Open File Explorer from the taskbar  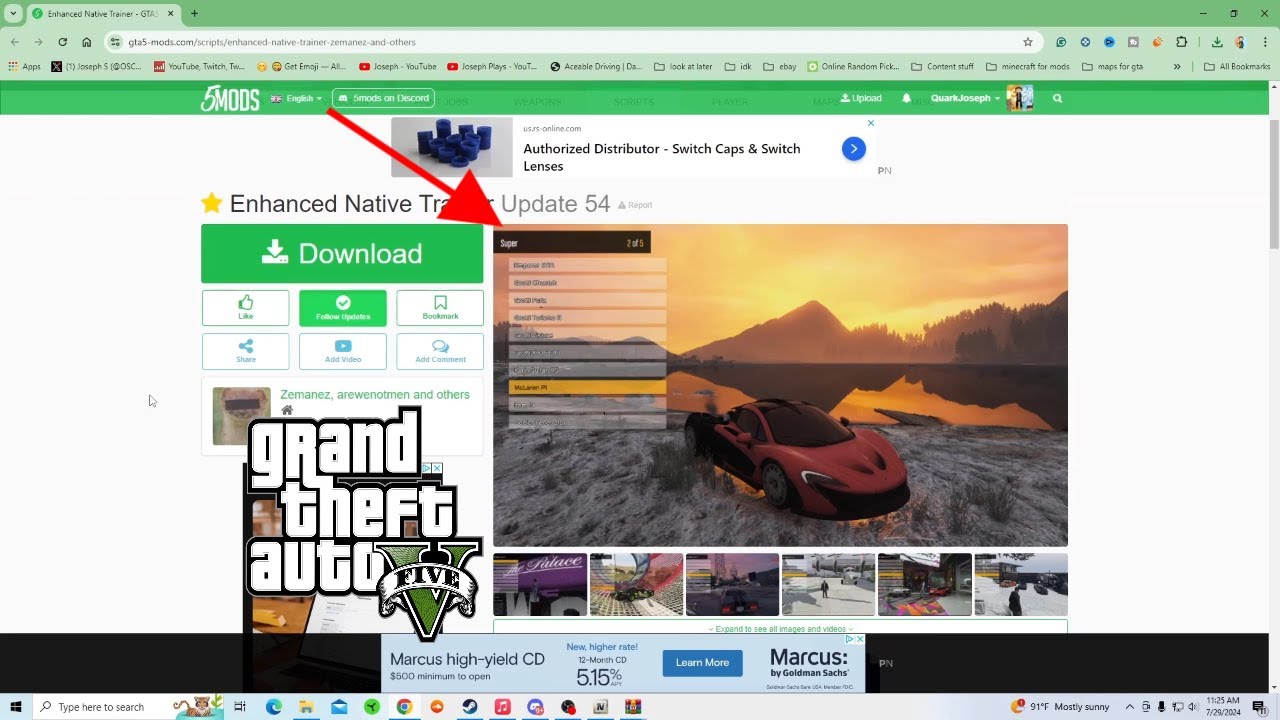pos(306,707)
